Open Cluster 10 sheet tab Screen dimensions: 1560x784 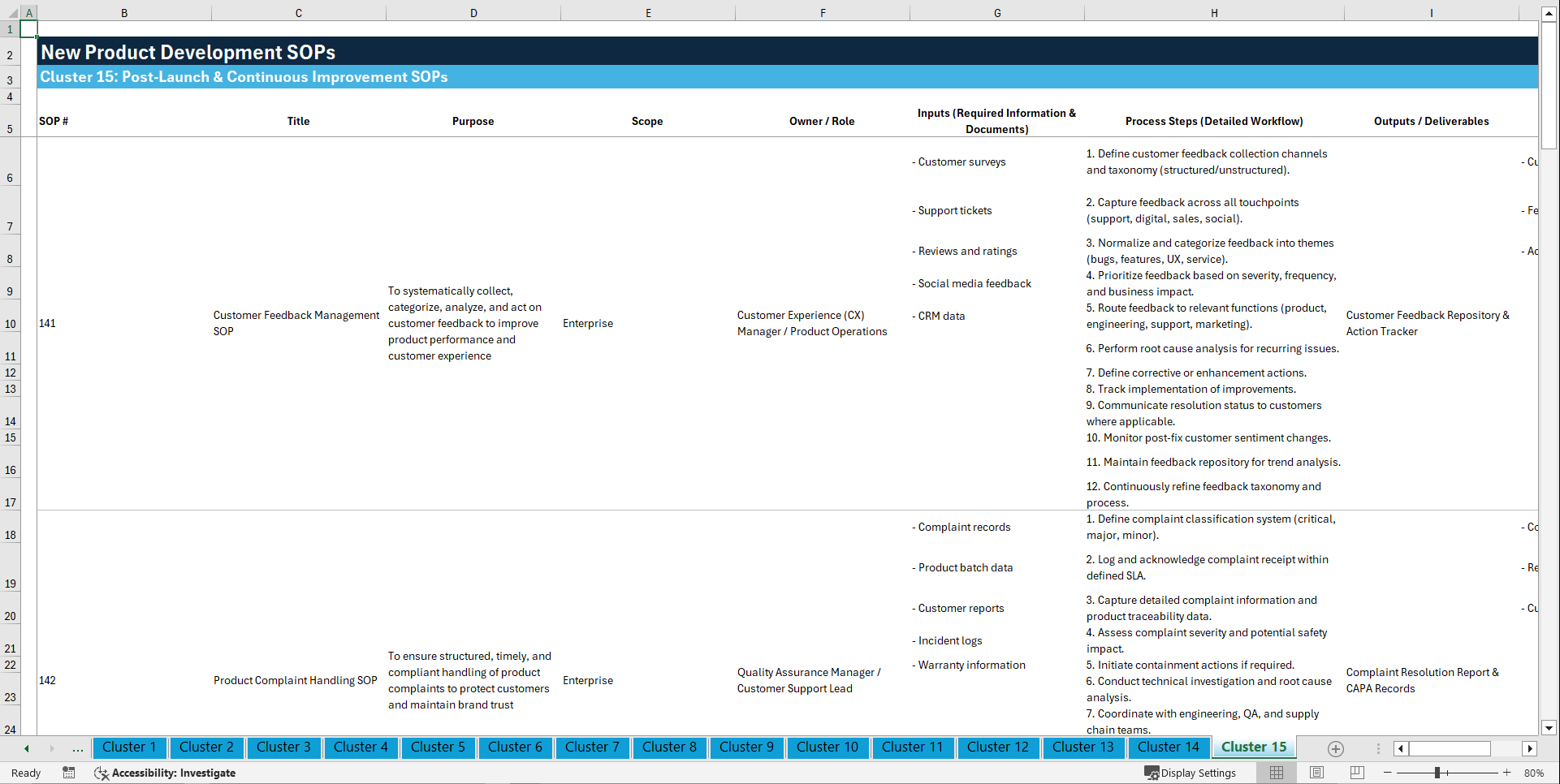pyautogui.click(x=828, y=747)
